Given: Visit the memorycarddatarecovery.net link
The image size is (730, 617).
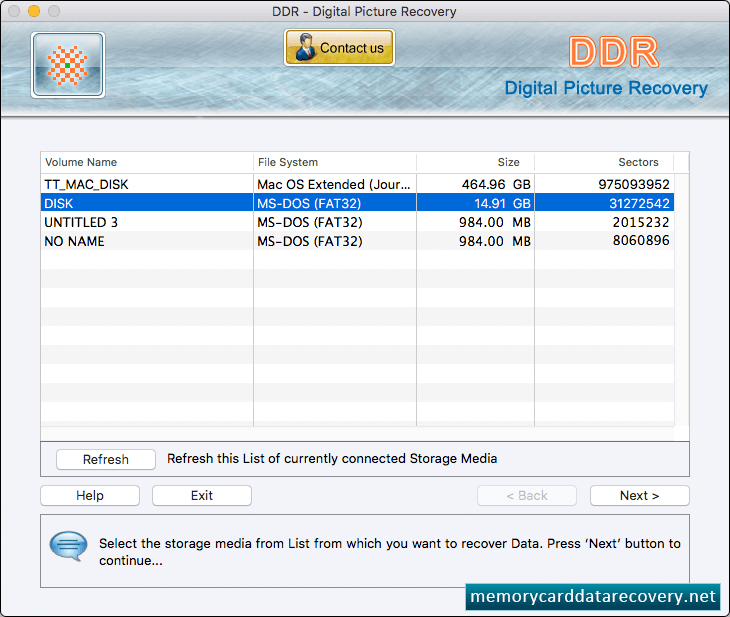Looking at the screenshot, I should 593,597.
